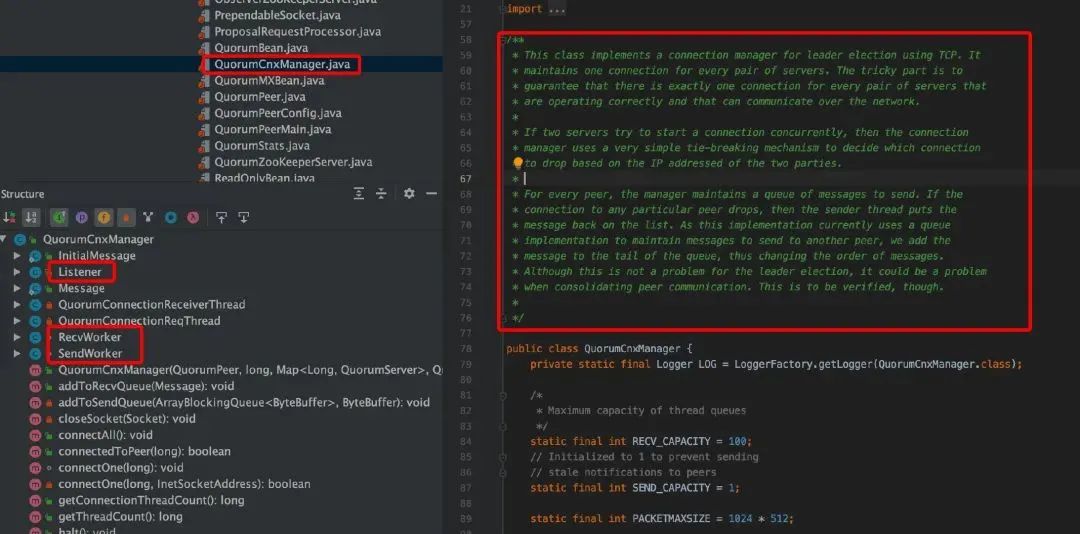
Task: Expand the Listener node arrow
Action: pyautogui.click(x=17, y=272)
